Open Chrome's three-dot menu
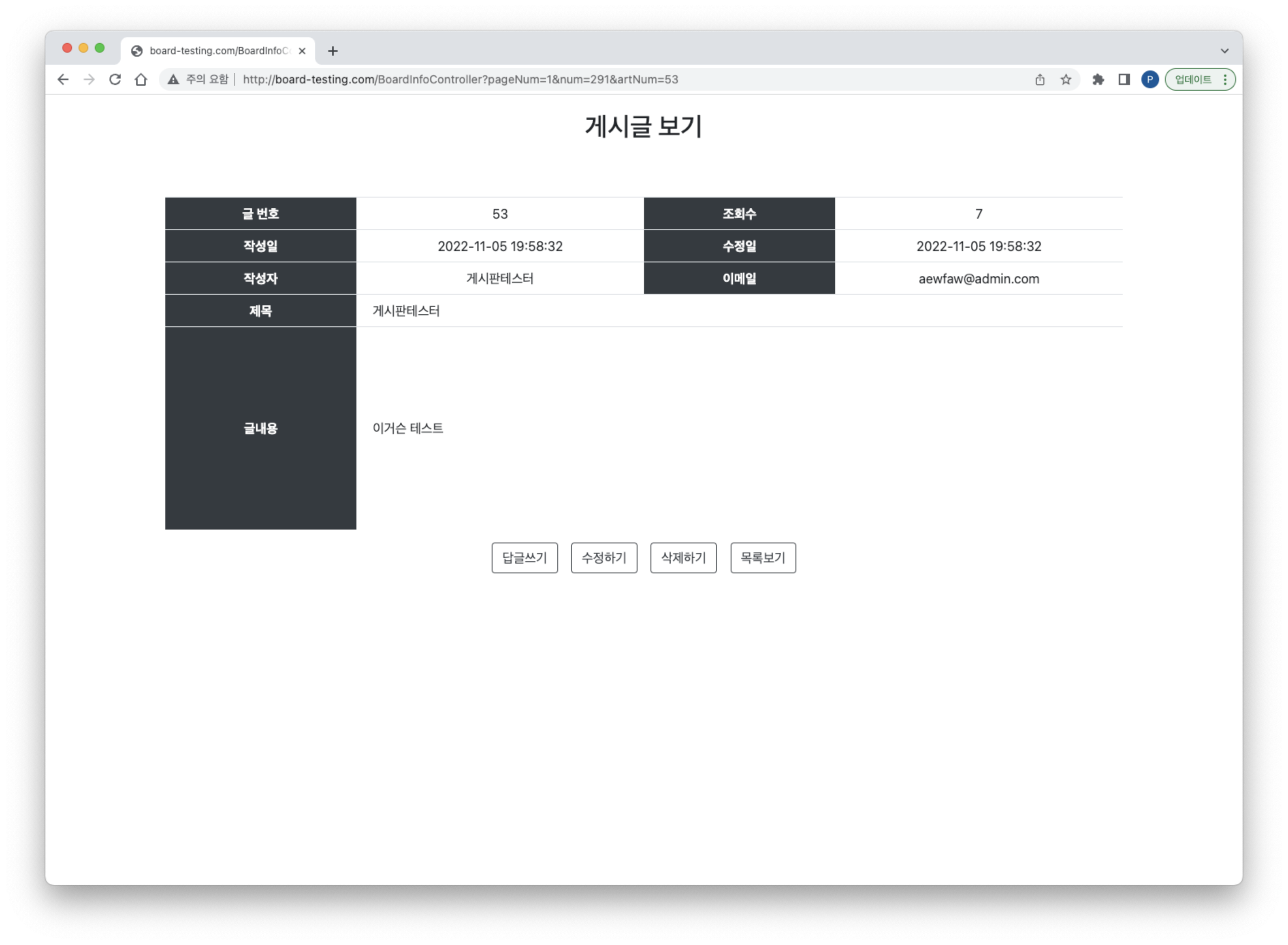This screenshot has height=945, width=1288. [1225, 79]
